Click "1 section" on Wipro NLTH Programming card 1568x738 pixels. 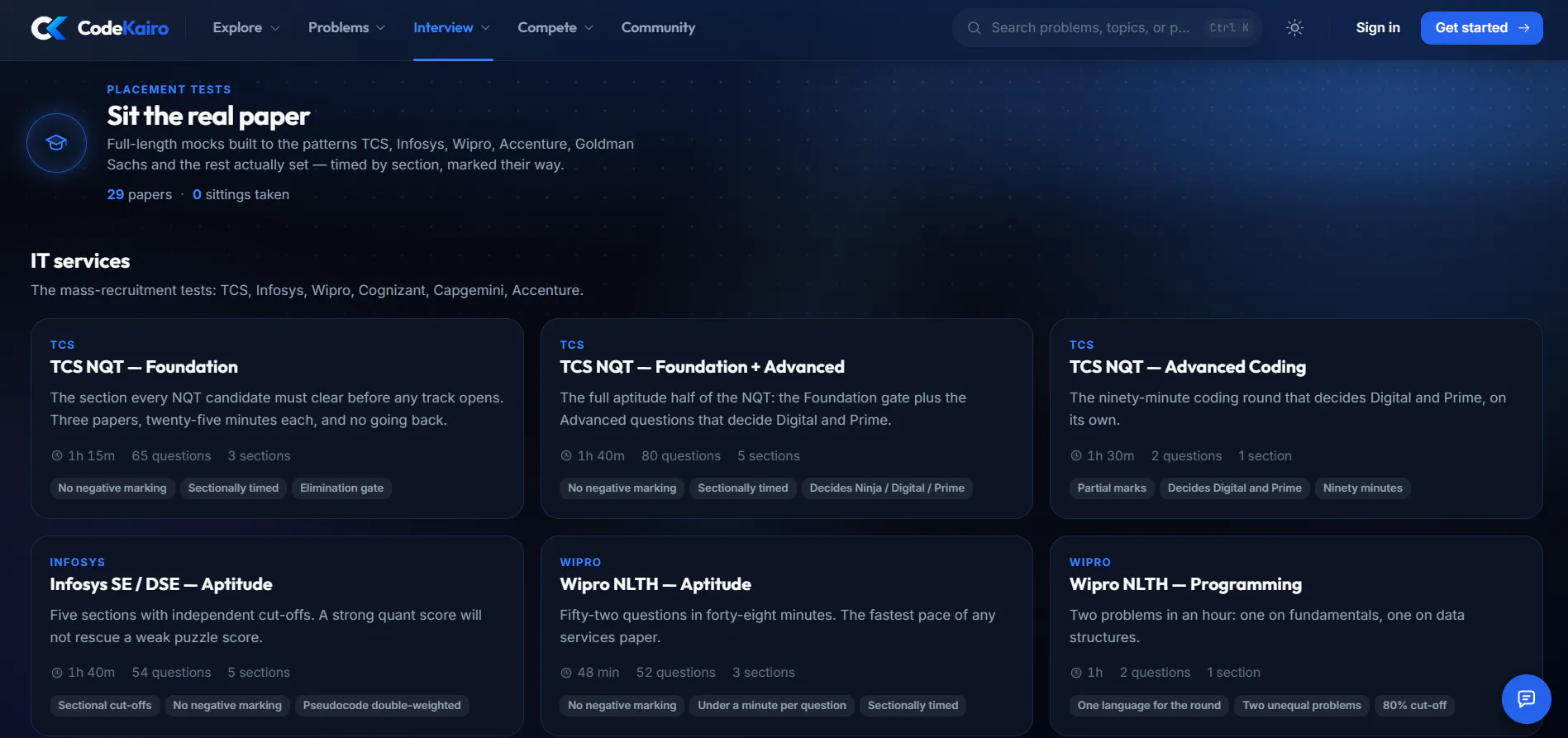point(1233,673)
